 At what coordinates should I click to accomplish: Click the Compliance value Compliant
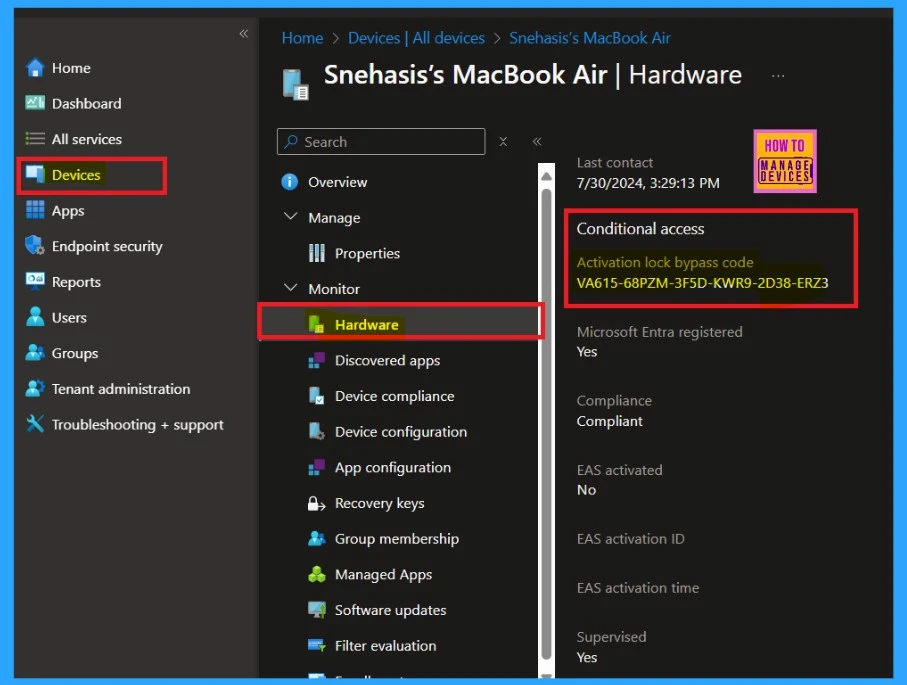[609, 421]
